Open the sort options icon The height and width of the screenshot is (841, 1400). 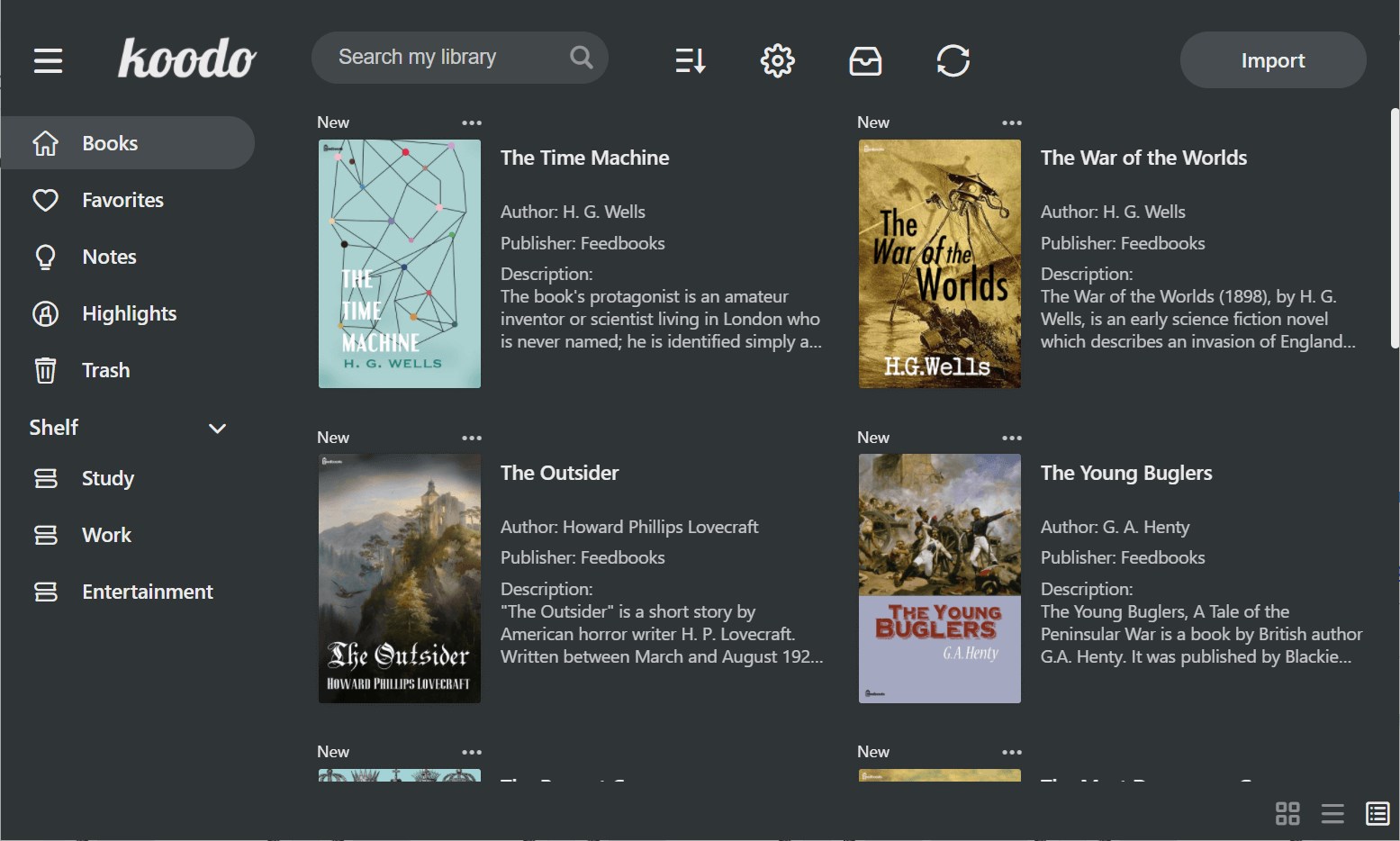689,59
